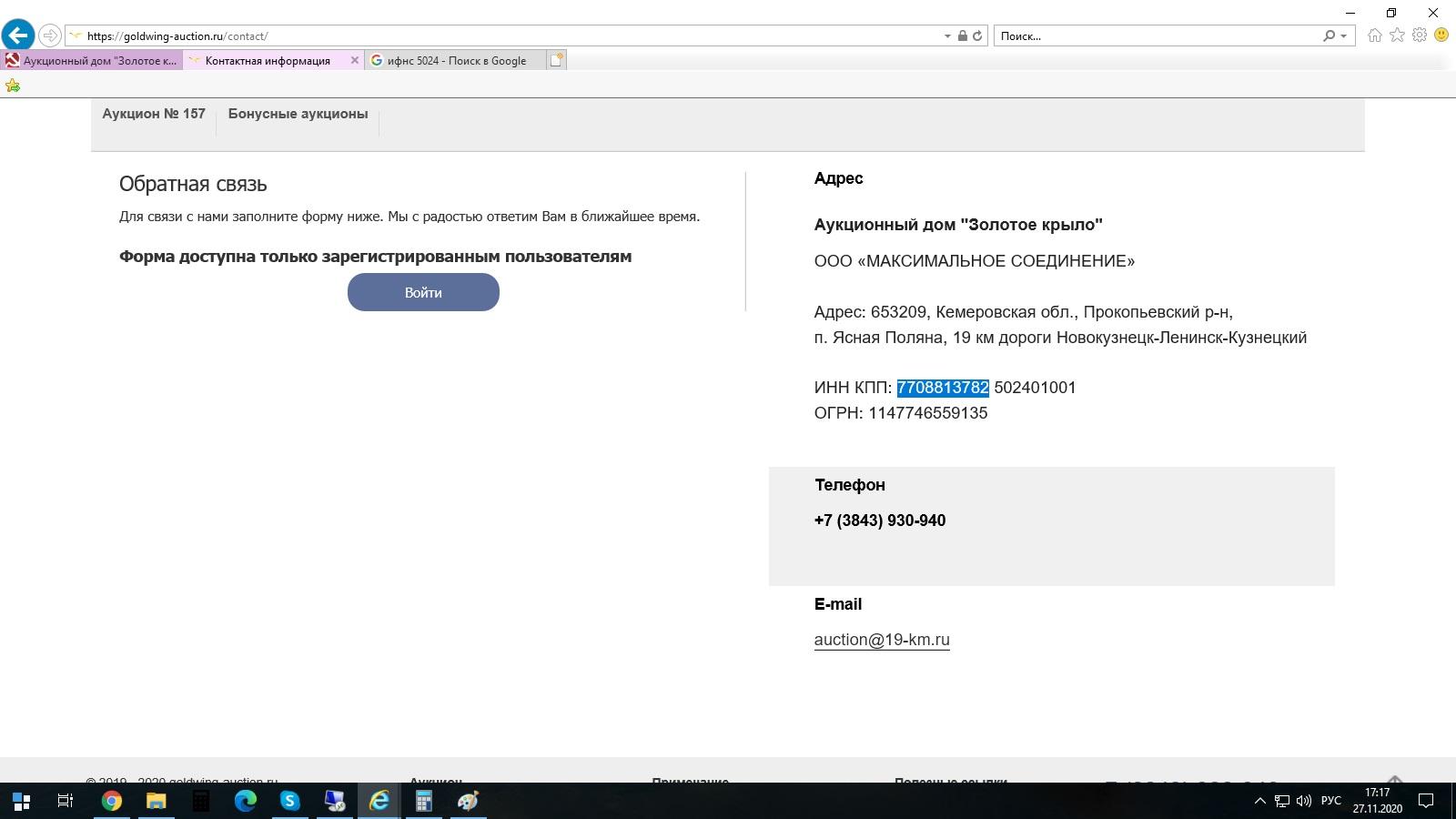This screenshot has height=819, width=1456.
Task: Click the Home icon in browser toolbar
Action: point(1374,35)
